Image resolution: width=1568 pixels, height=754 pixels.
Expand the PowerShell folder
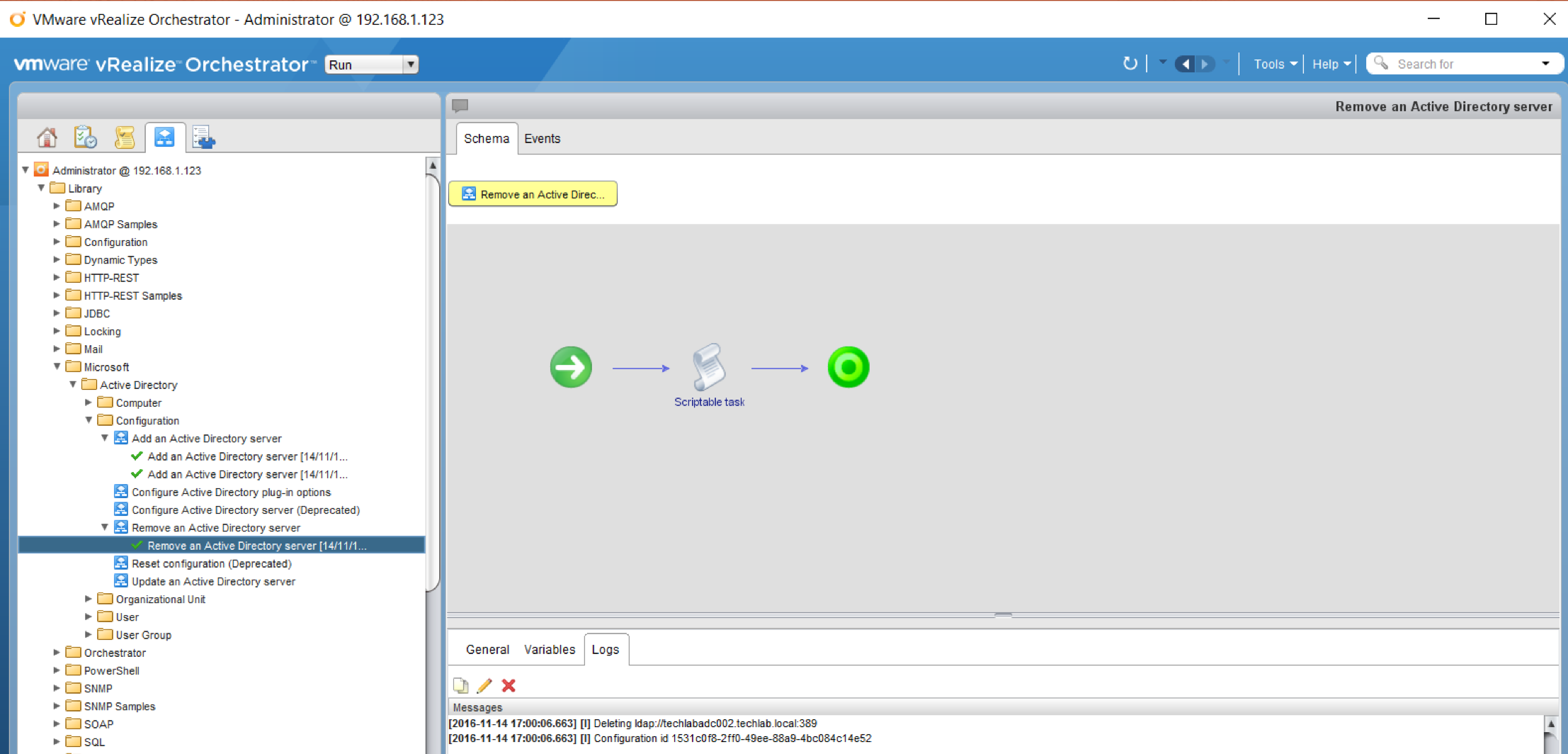coord(57,670)
